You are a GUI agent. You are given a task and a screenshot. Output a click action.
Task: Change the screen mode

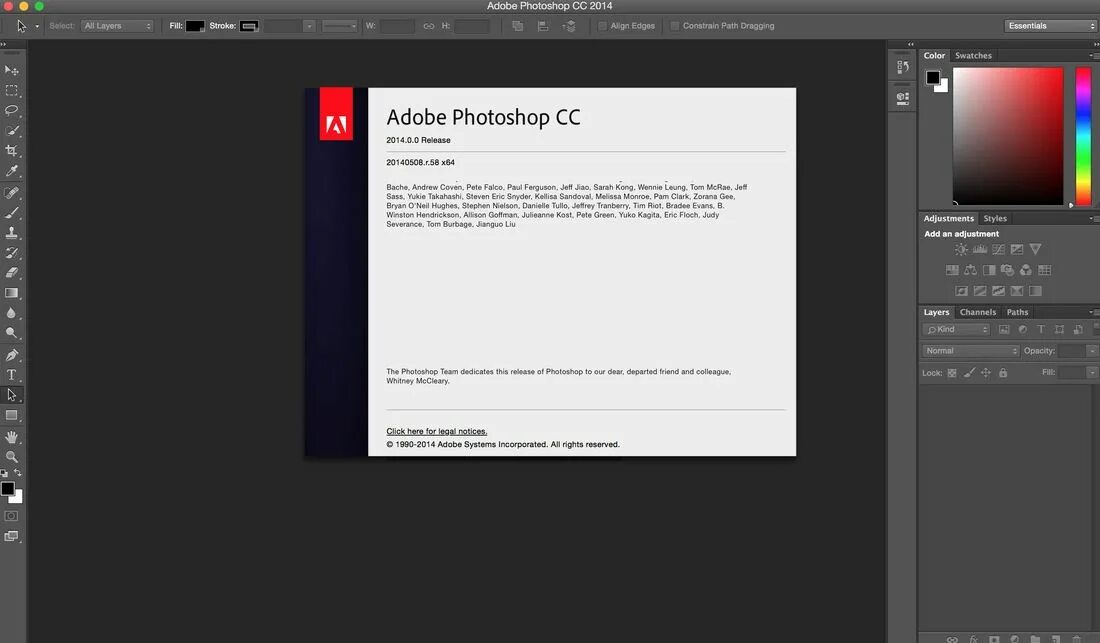tap(11, 536)
